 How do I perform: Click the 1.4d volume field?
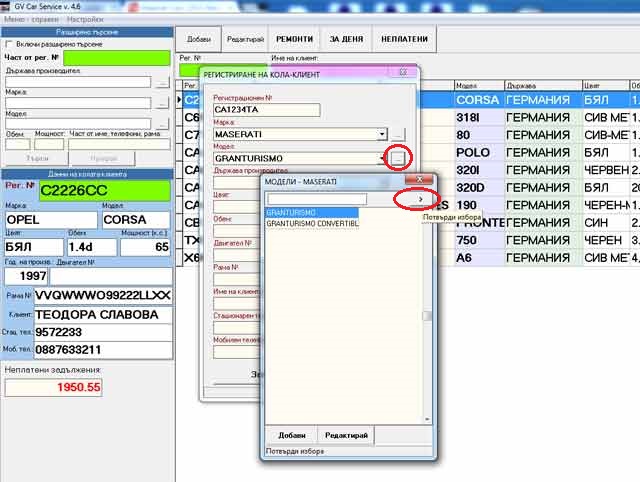pyautogui.click(x=92, y=247)
